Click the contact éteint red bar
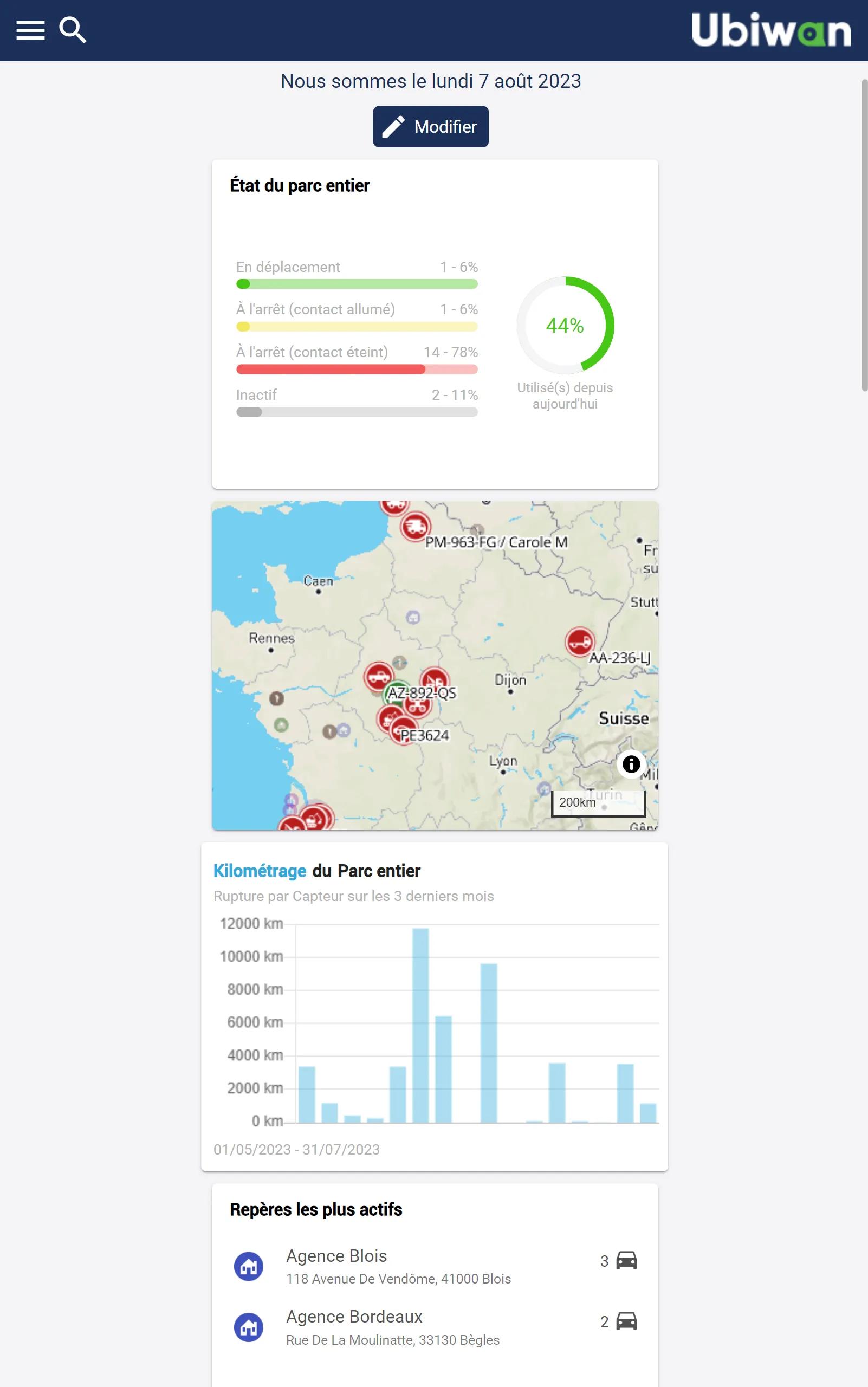 coord(357,369)
